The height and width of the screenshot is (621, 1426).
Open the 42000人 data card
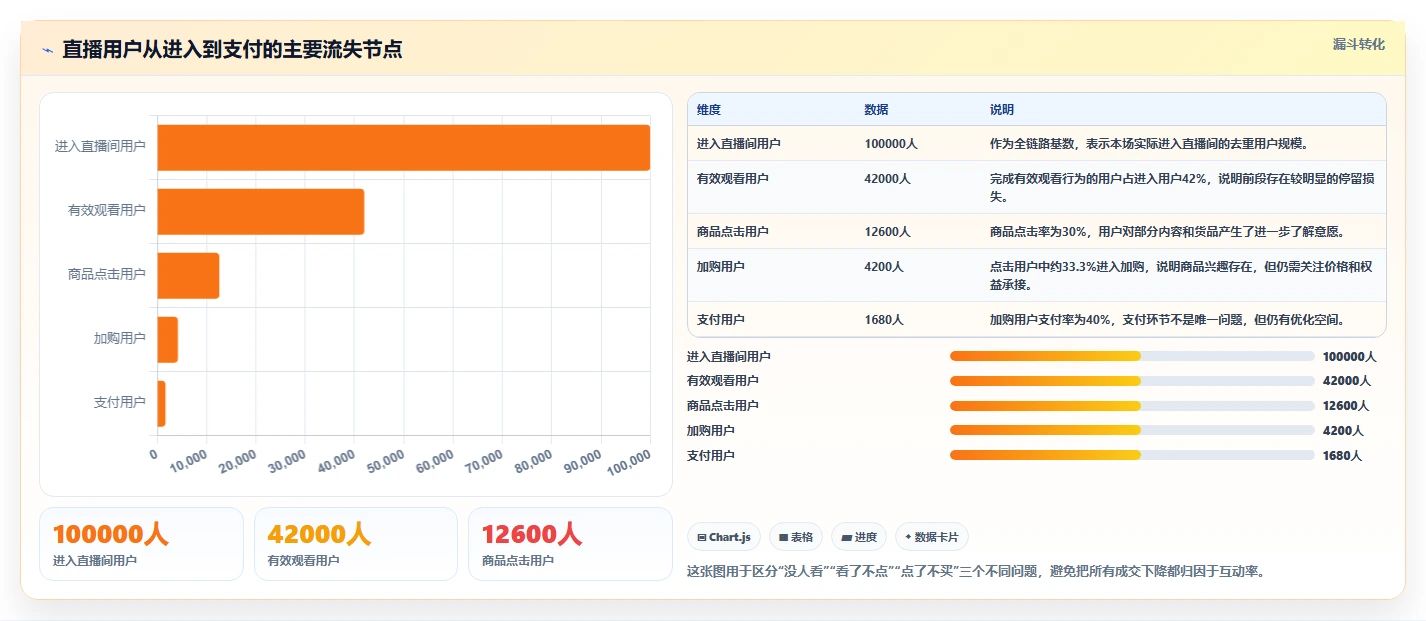click(356, 544)
